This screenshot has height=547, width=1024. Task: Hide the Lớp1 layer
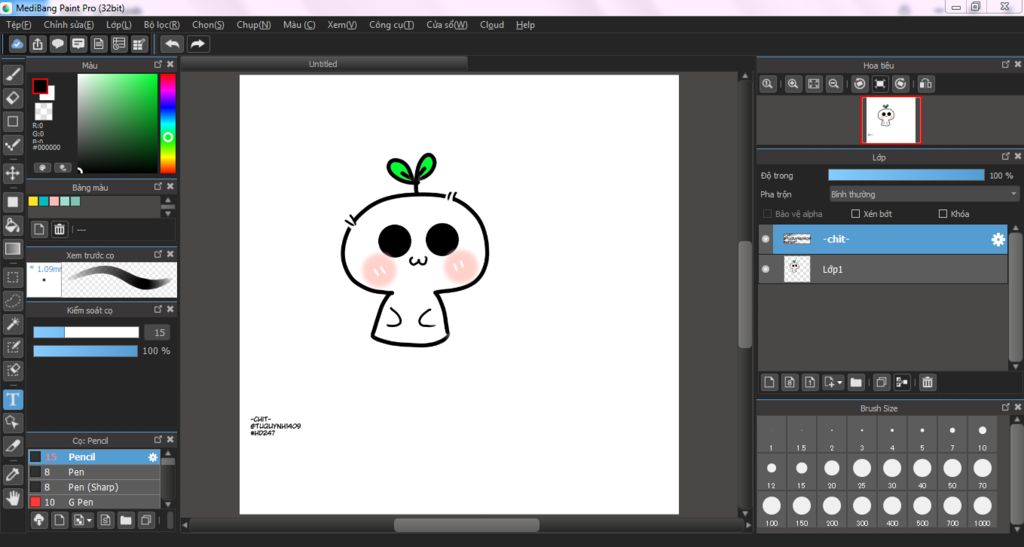(x=765, y=269)
